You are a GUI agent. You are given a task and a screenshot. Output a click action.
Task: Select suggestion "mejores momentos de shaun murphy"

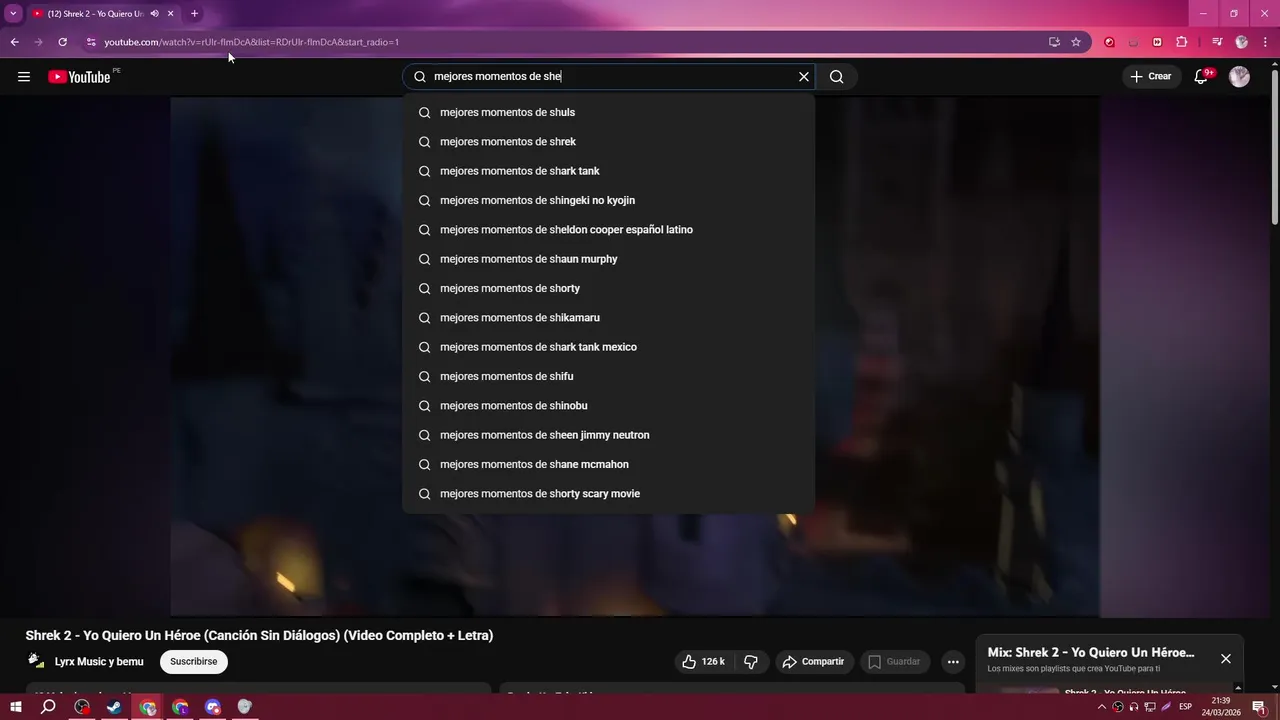pos(608,259)
